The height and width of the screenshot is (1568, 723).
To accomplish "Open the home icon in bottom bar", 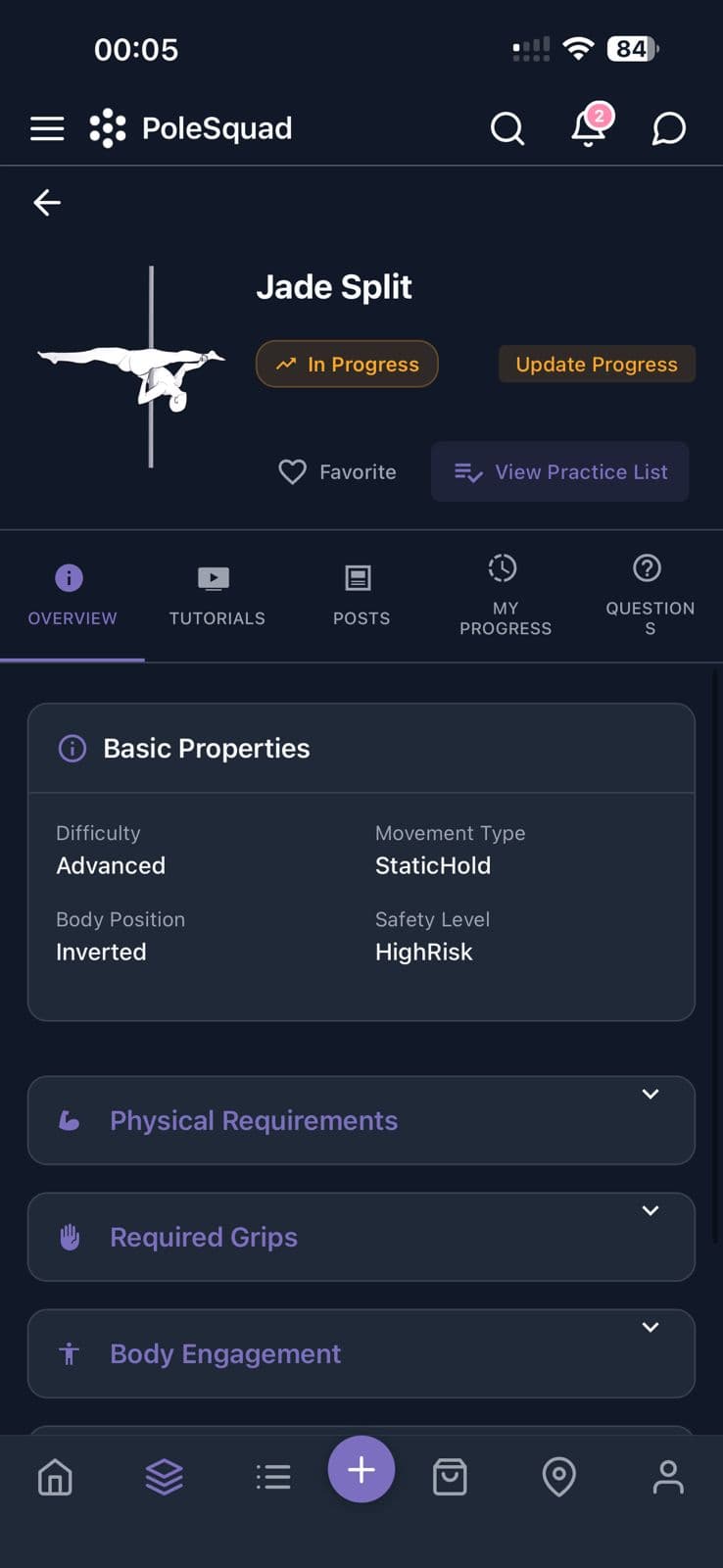I will (55, 1476).
